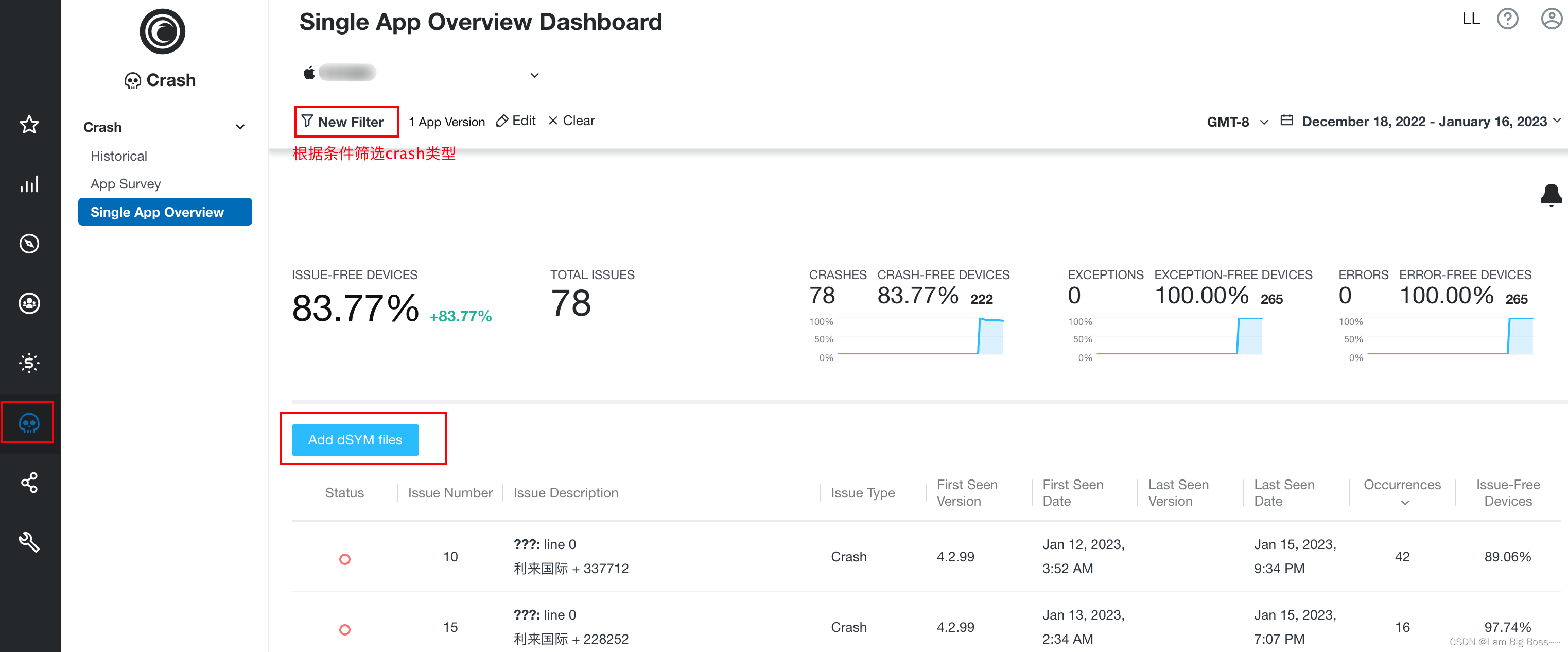Image resolution: width=1568 pixels, height=652 pixels.
Task: Click the Errors 0 count
Action: (x=1345, y=295)
